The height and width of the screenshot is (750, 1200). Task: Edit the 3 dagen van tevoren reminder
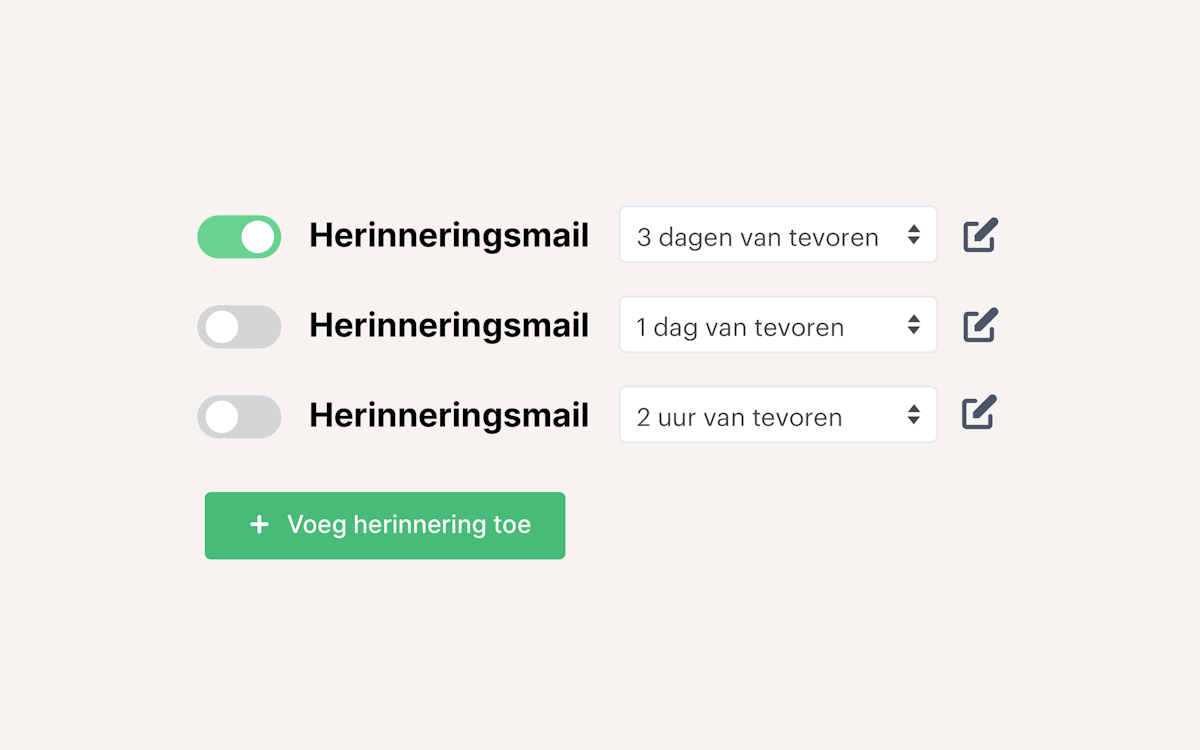tap(980, 236)
